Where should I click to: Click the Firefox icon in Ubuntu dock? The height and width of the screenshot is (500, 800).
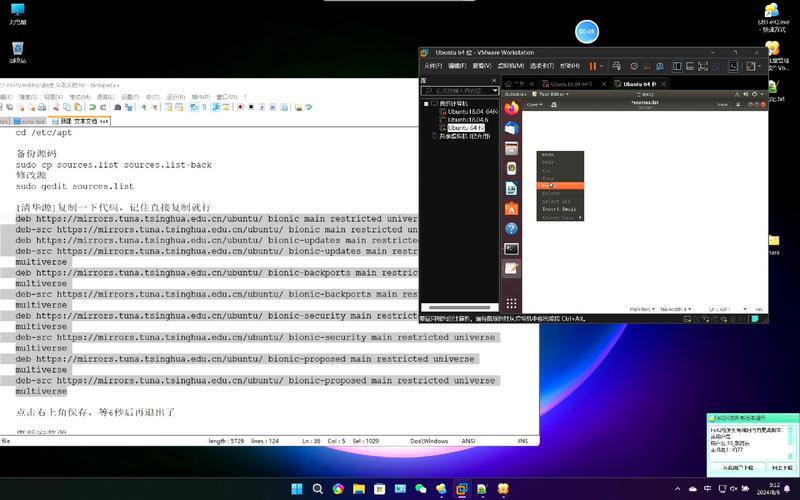tap(511, 108)
